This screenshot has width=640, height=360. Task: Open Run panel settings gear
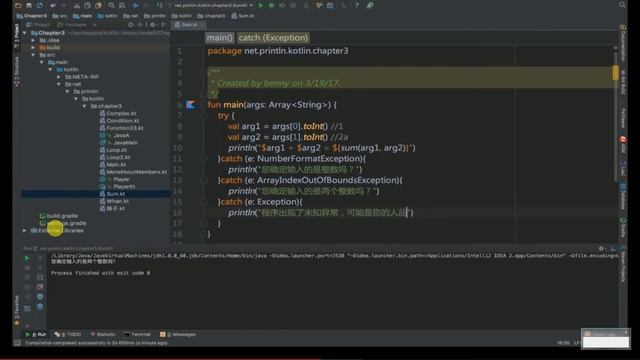[x=601, y=248]
